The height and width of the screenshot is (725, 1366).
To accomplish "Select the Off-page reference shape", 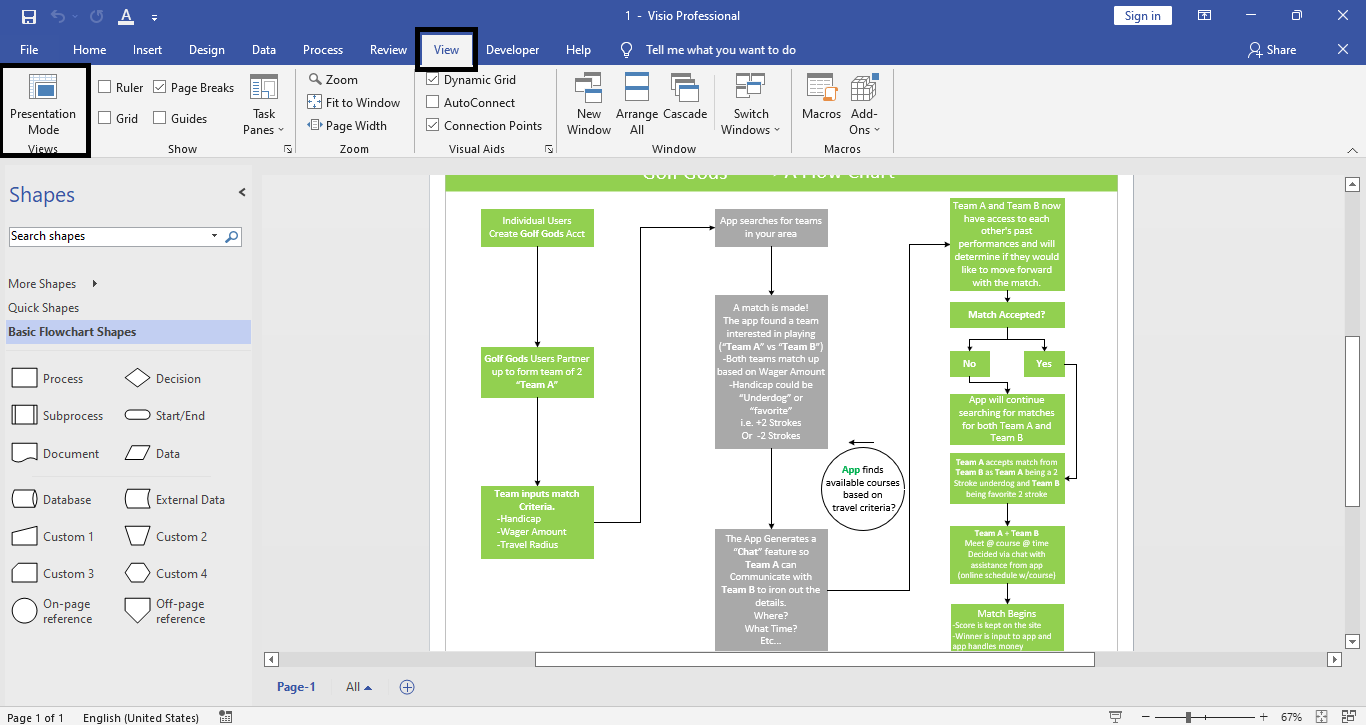I will point(165,611).
